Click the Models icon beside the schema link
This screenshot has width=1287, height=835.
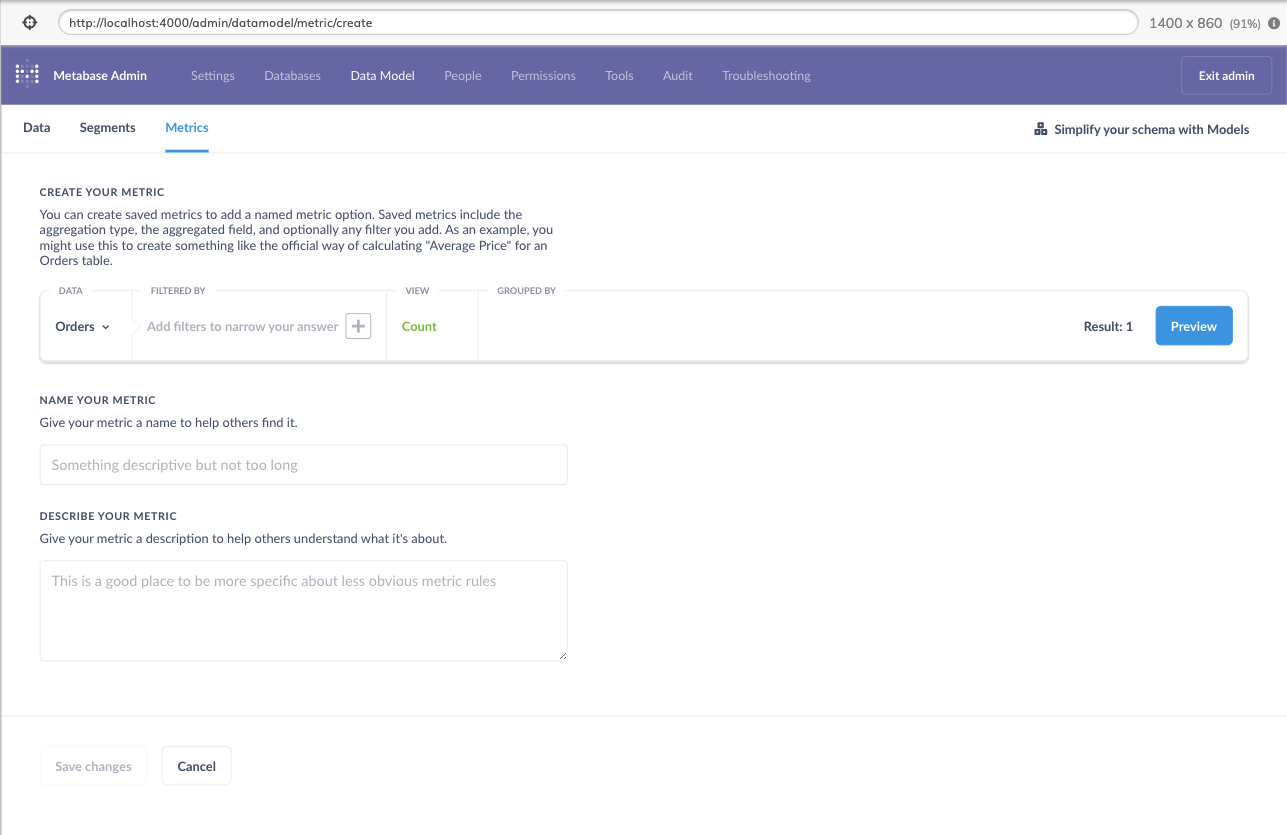tap(1040, 128)
